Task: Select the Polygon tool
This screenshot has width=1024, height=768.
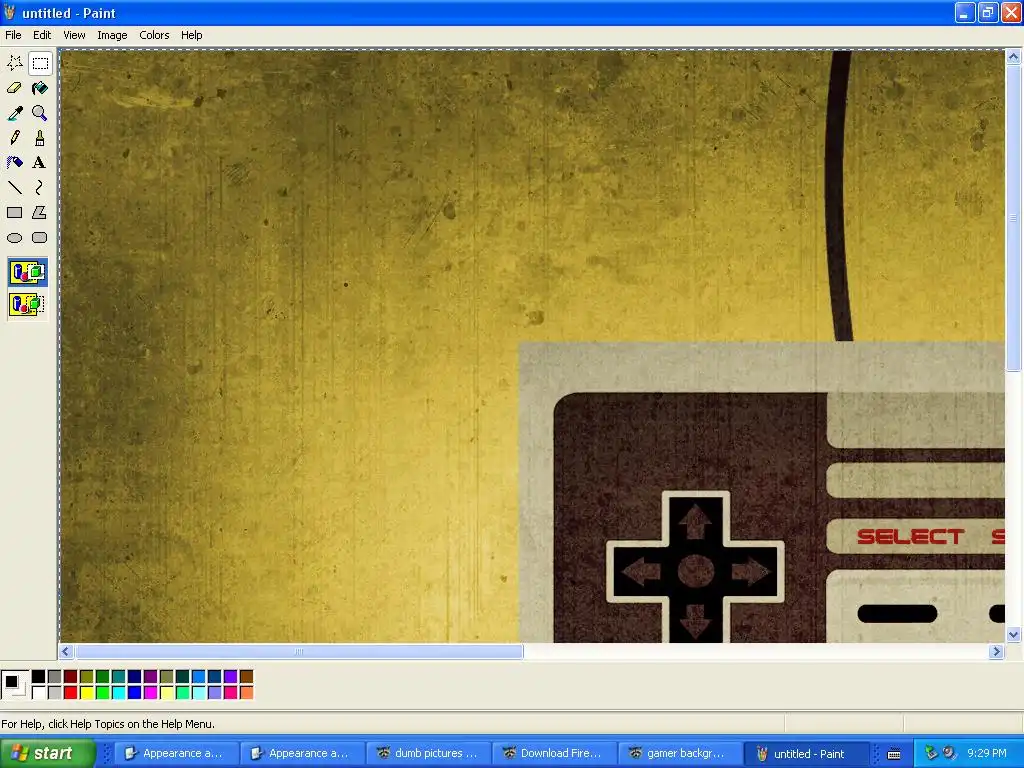Action: (x=40, y=213)
